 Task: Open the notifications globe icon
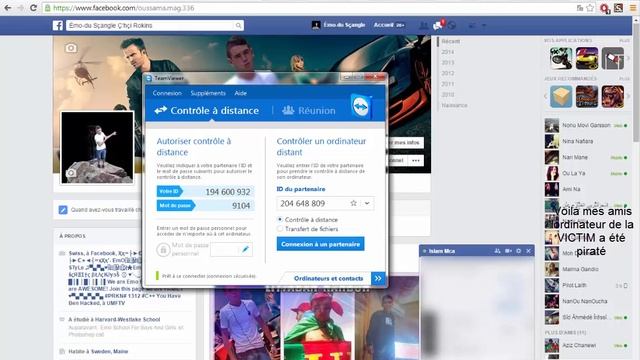click(452, 25)
